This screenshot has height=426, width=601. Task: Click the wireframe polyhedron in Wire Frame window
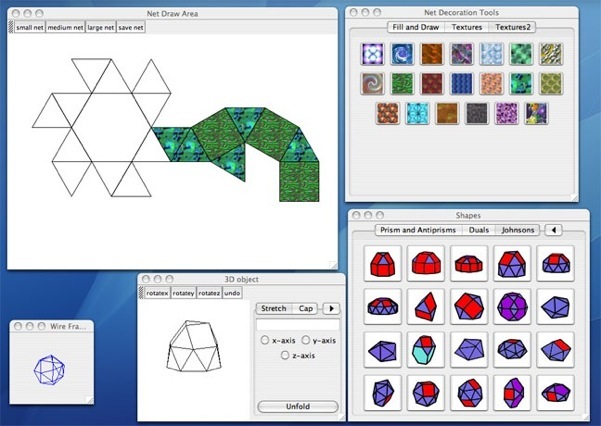49,370
